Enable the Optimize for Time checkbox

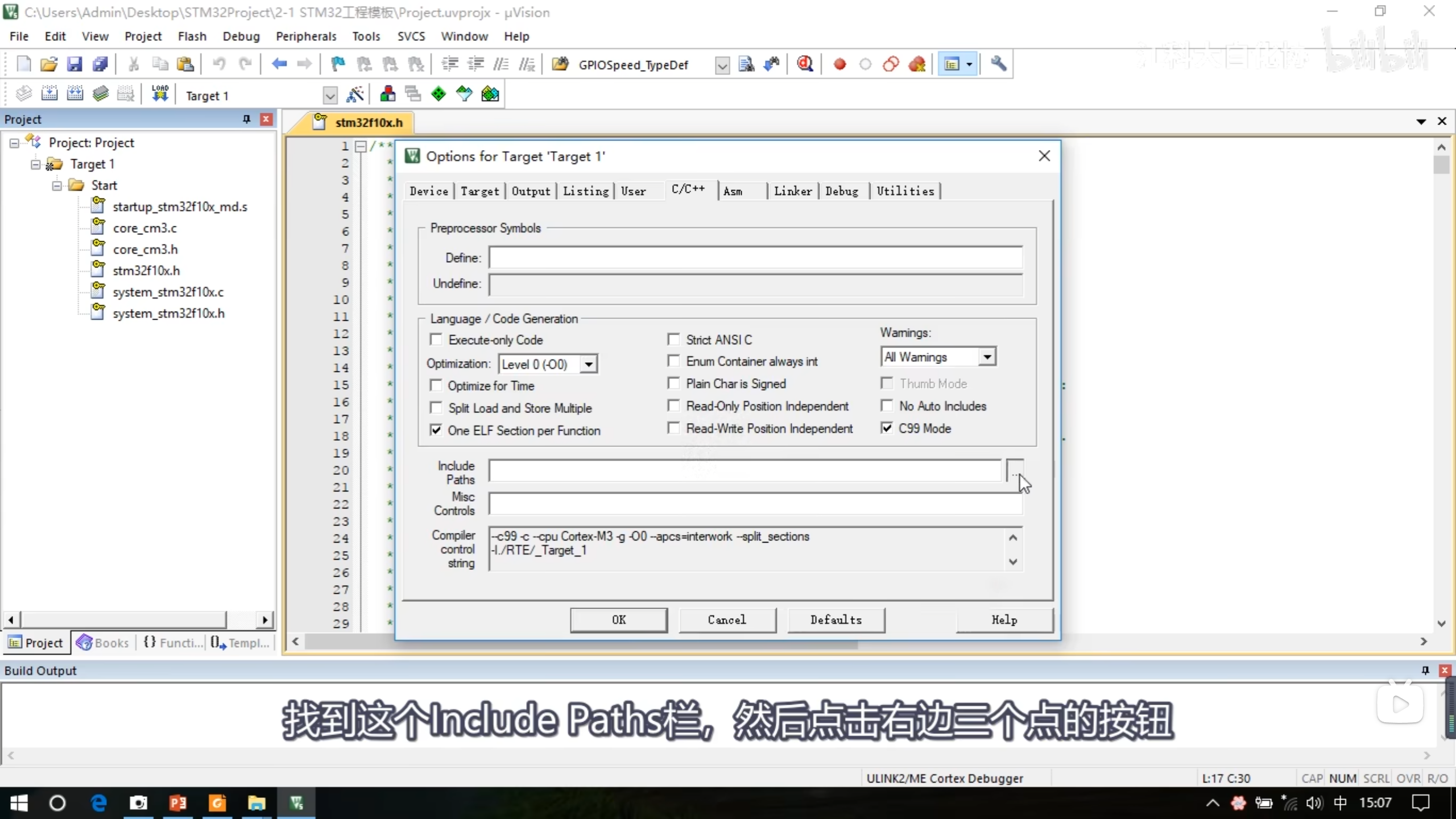point(436,386)
